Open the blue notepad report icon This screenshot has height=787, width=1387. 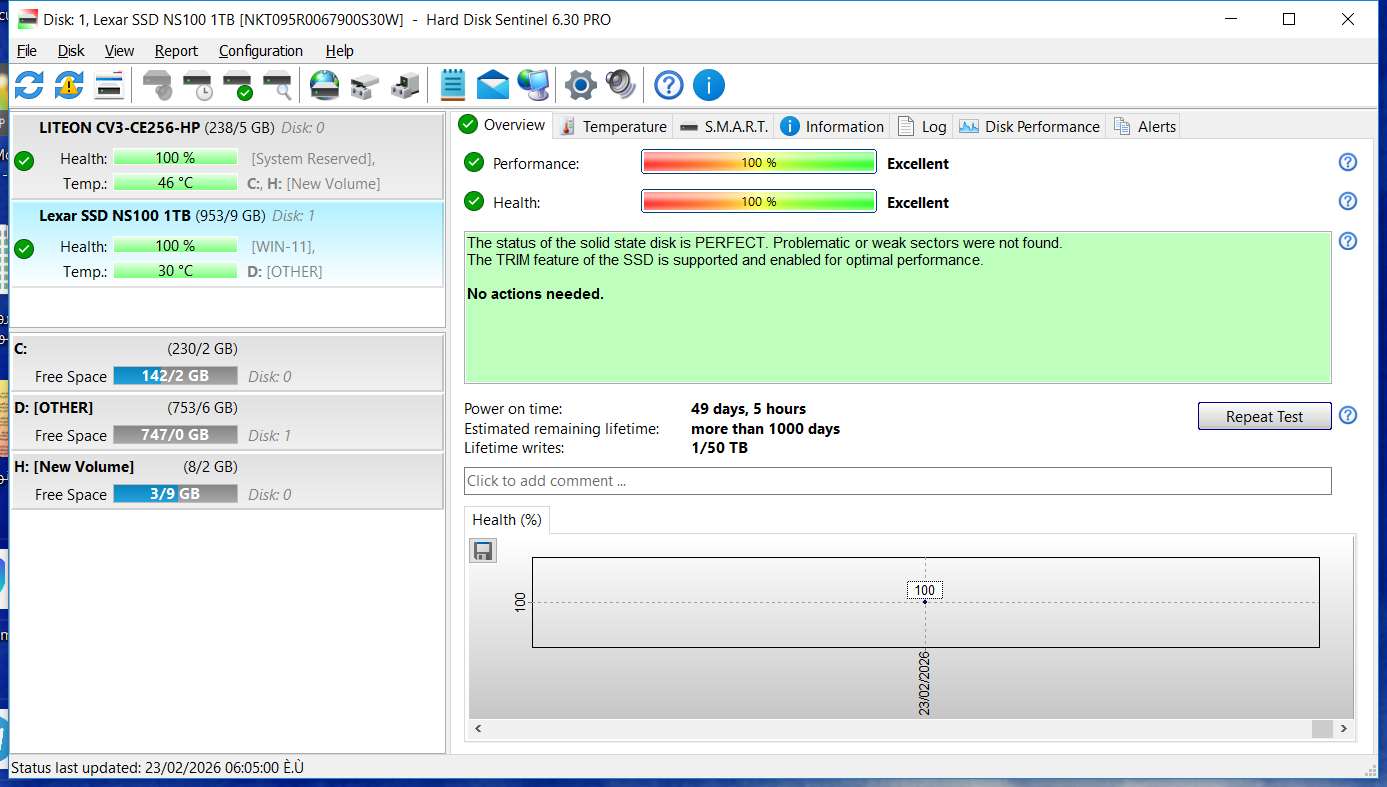[x=453, y=85]
